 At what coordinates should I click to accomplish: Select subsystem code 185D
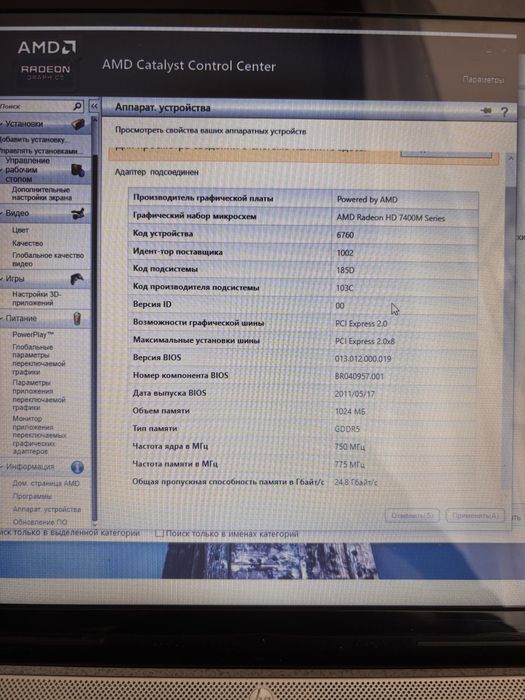pyautogui.click(x=345, y=270)
